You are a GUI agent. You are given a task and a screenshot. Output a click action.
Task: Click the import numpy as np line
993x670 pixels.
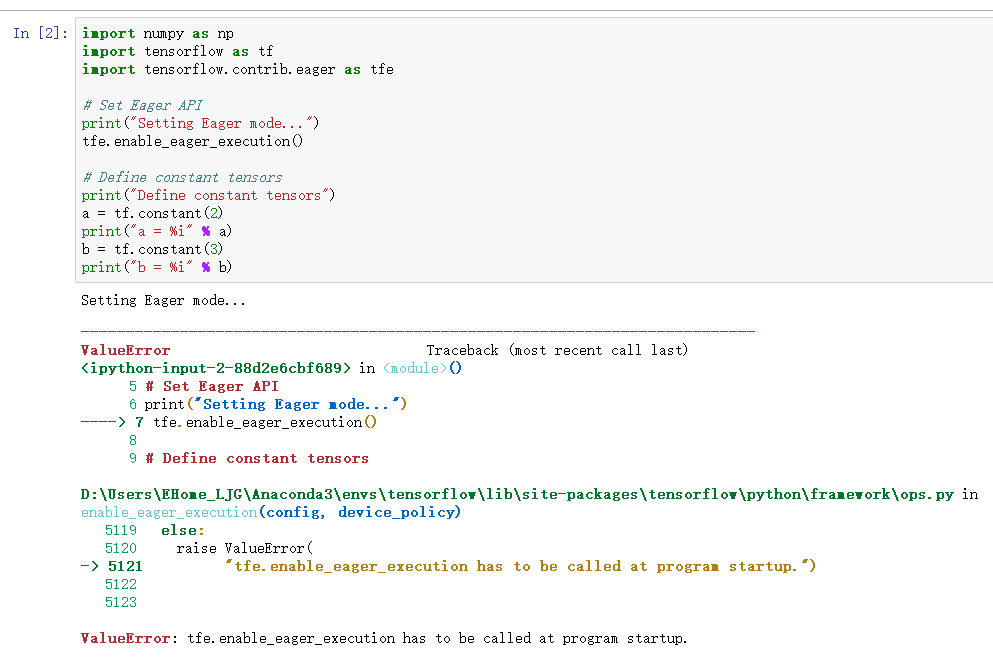coord(158,34)
